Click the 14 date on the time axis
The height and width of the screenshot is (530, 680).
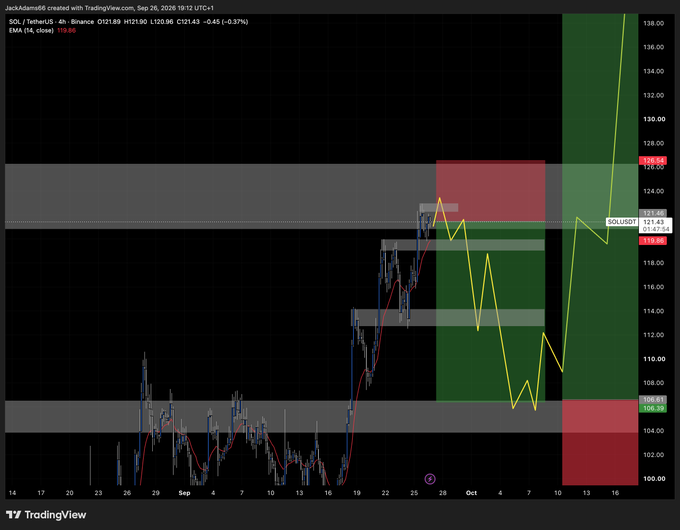(12, 493)
